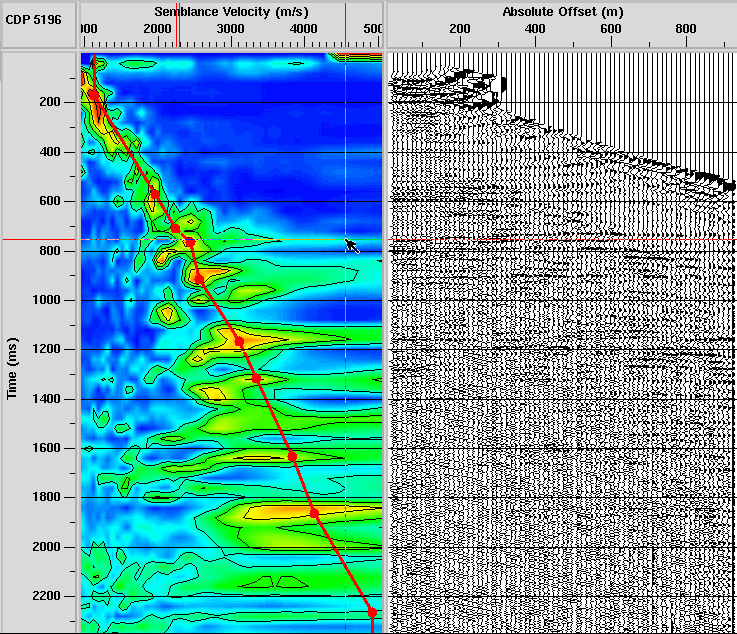This screenshot has width=737, height=634.
Task: Select the velocity pick near 1860 ms
Action: coord(314,512)
